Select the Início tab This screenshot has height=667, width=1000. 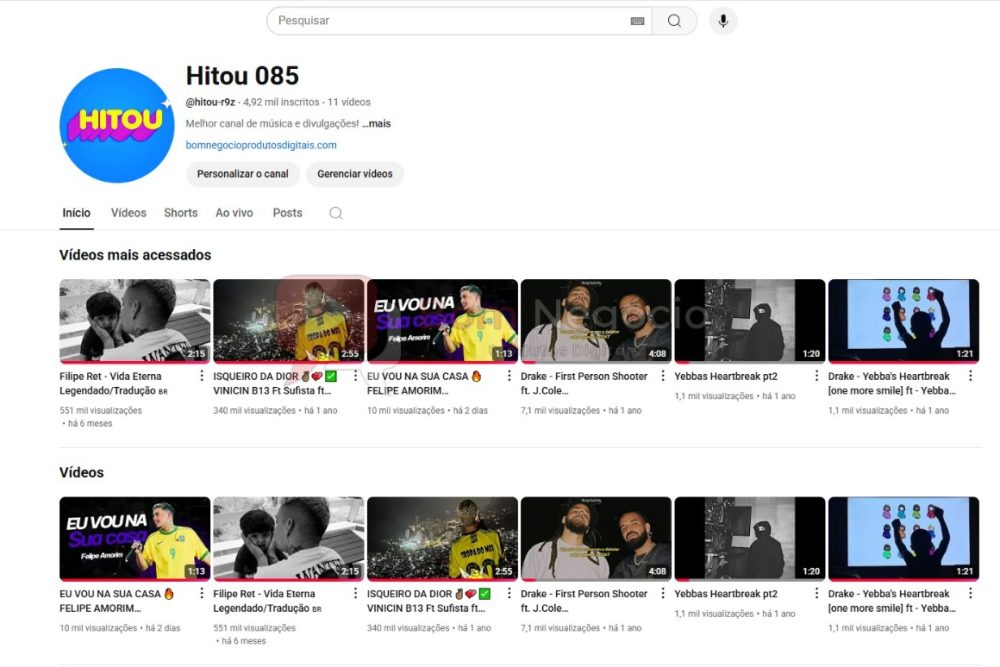click(x=77, y=213)
